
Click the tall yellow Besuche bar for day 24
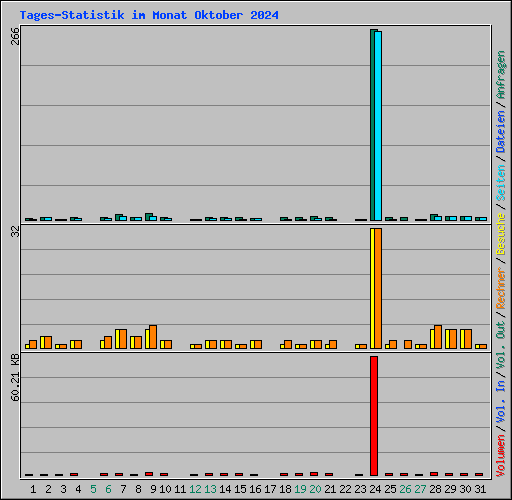pos(372,288)
